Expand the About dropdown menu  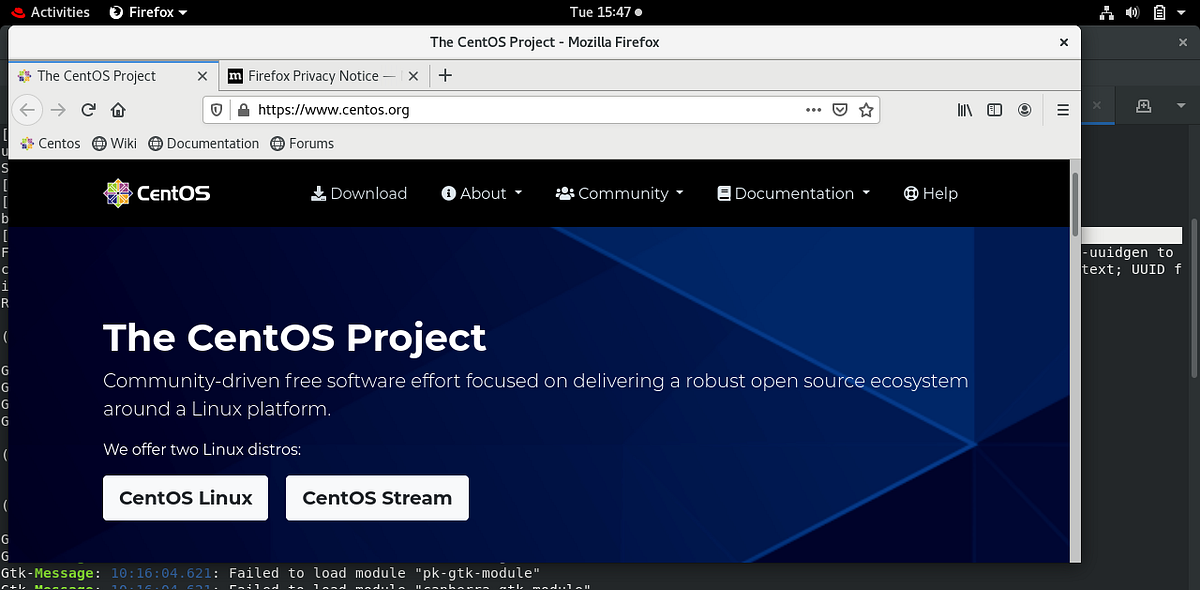[482, 193]
